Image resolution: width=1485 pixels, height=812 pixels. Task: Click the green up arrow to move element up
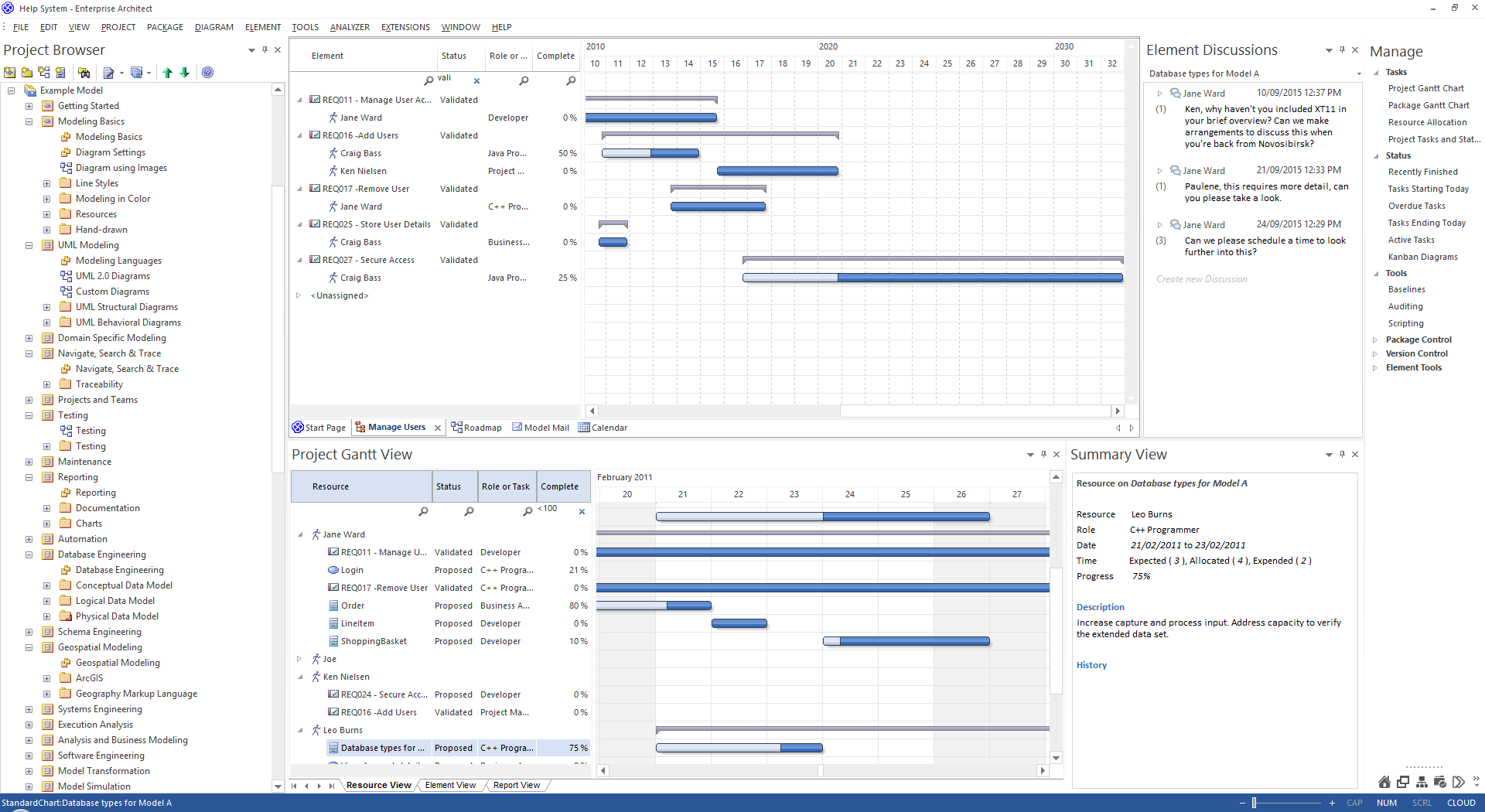point(168,73)
